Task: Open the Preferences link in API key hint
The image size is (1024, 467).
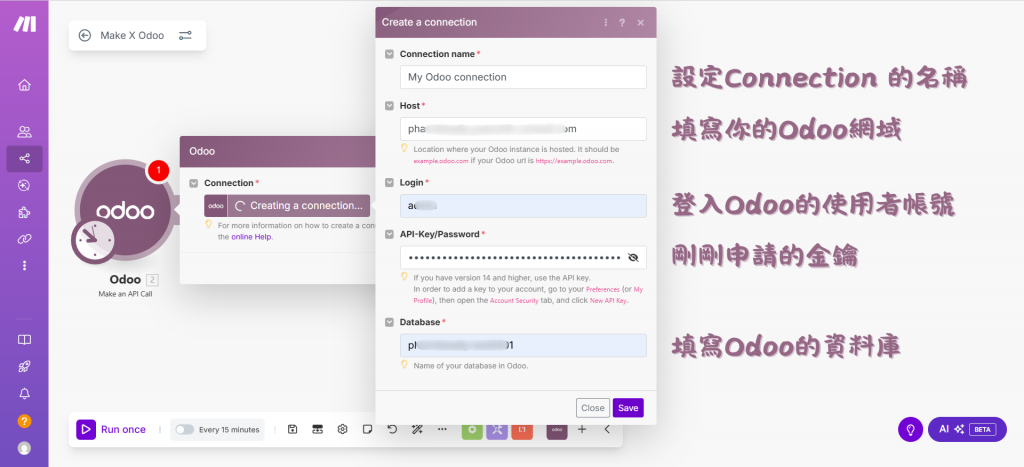Action: click(x=603, y=289)
